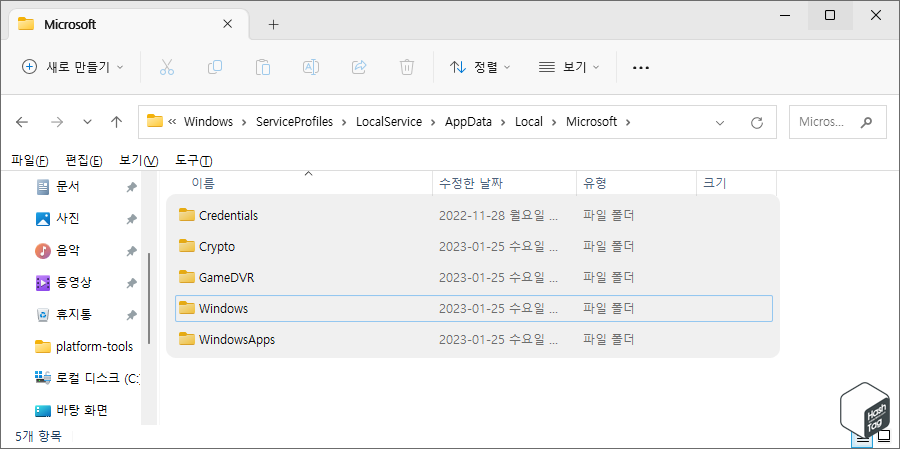The image size is (900, 449).
Task: Go up one folder level arrow
Action: [x=117, y=122]
